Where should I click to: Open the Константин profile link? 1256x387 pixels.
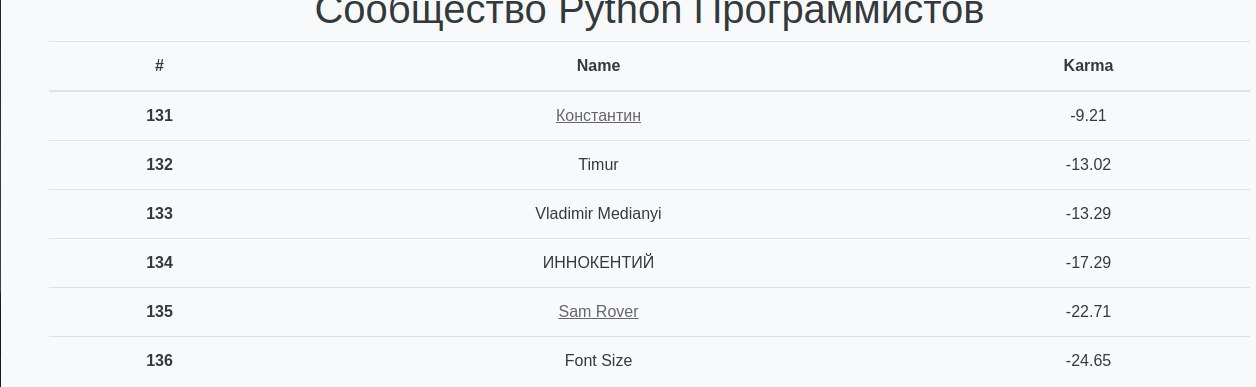coord(598,115)
